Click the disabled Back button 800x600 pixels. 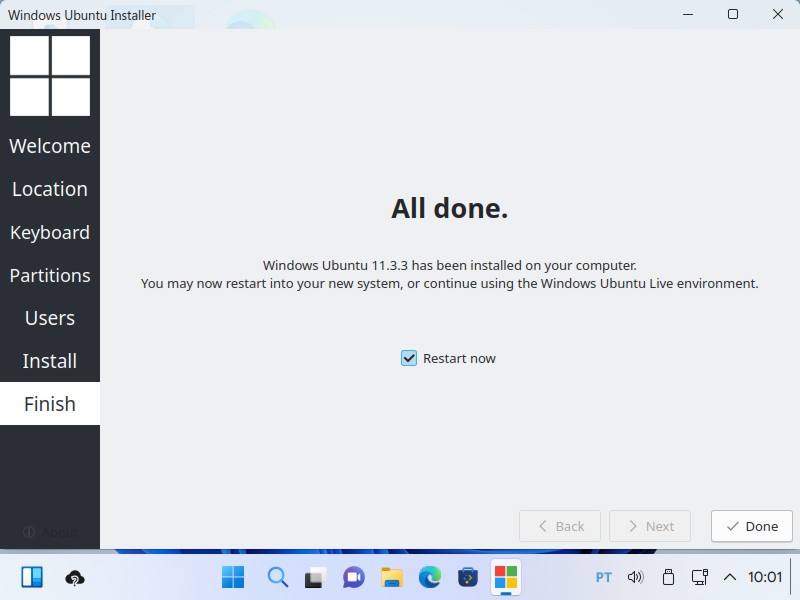(x=560, y=526)
